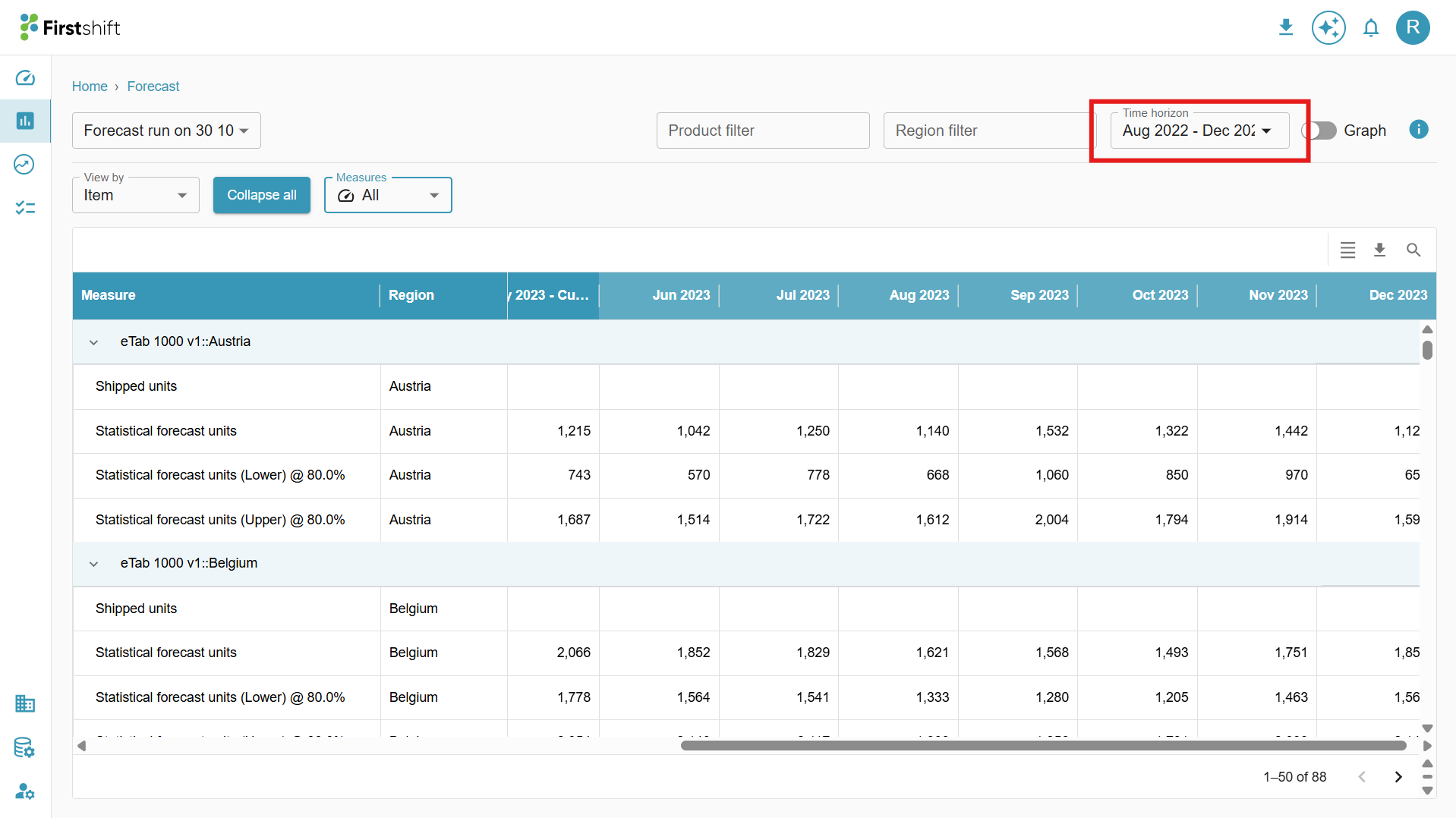Open the View by Item dropdown
1456x818 pixels.
pos(136,195)
